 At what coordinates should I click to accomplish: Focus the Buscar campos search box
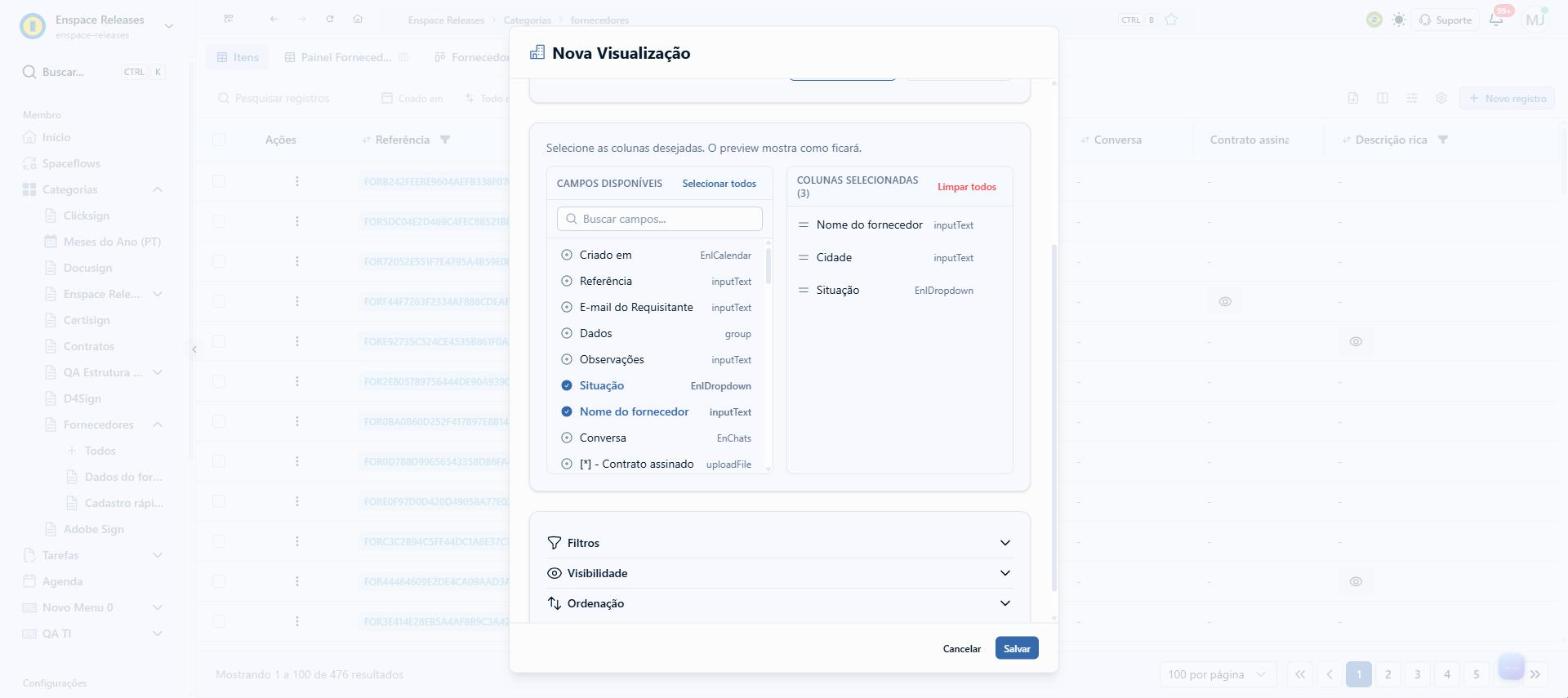[x=660, y=219]
